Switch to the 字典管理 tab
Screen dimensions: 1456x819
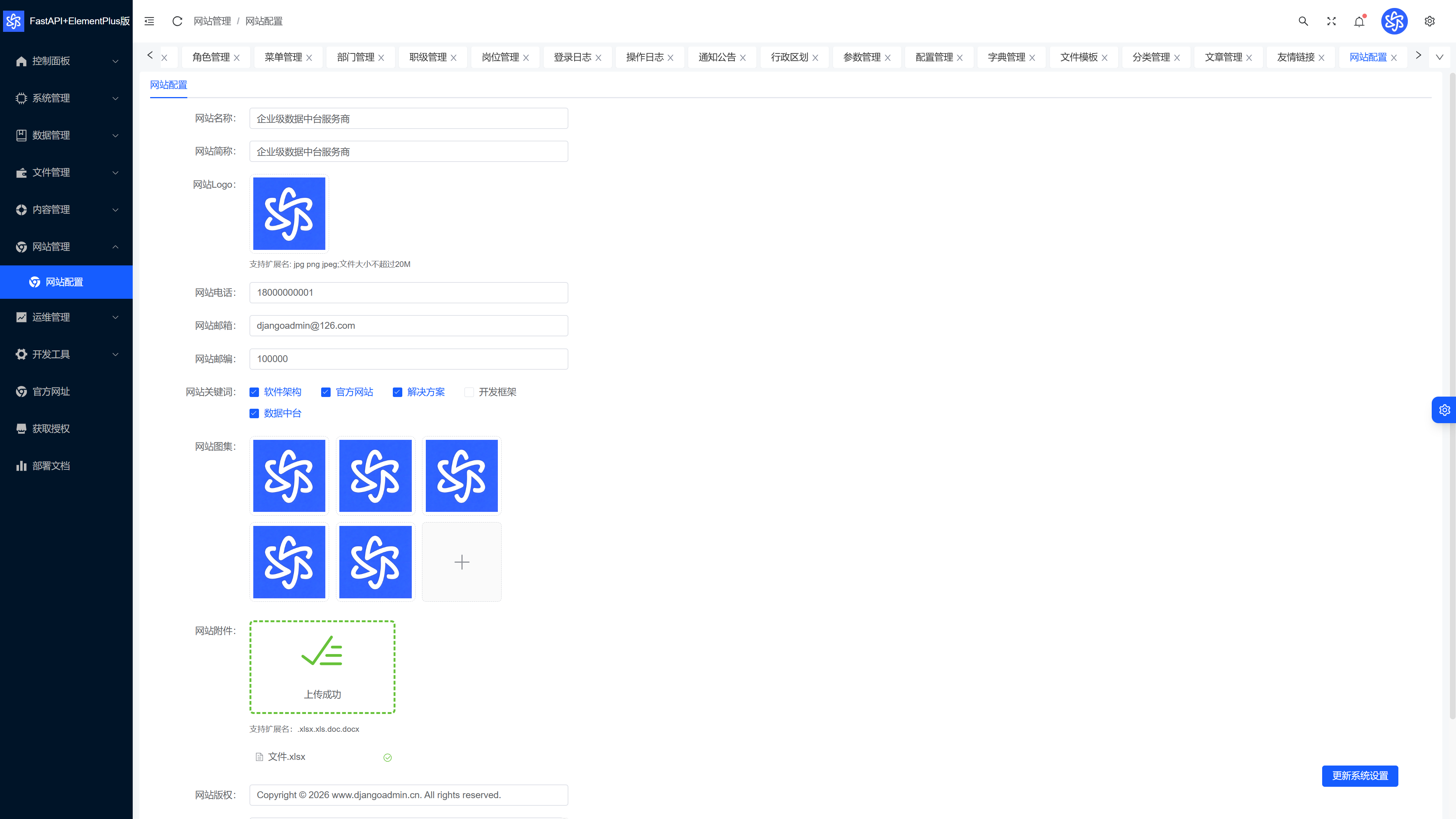coord(1006,57)
